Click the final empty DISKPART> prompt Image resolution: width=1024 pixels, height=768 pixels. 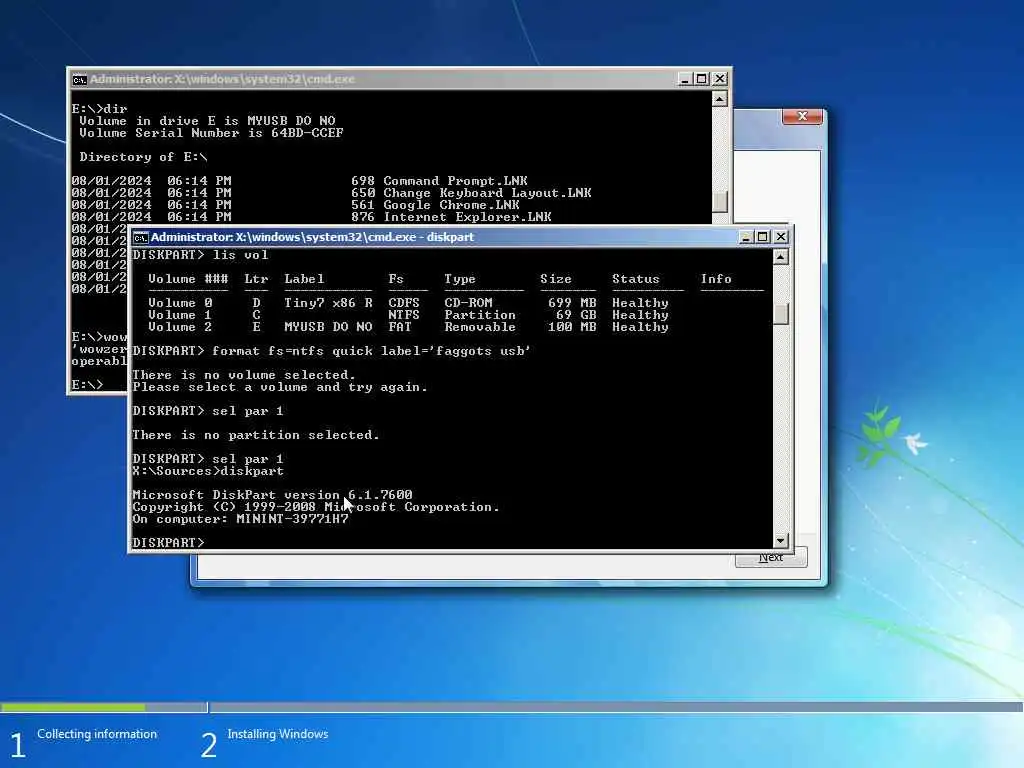click(168, 543)
